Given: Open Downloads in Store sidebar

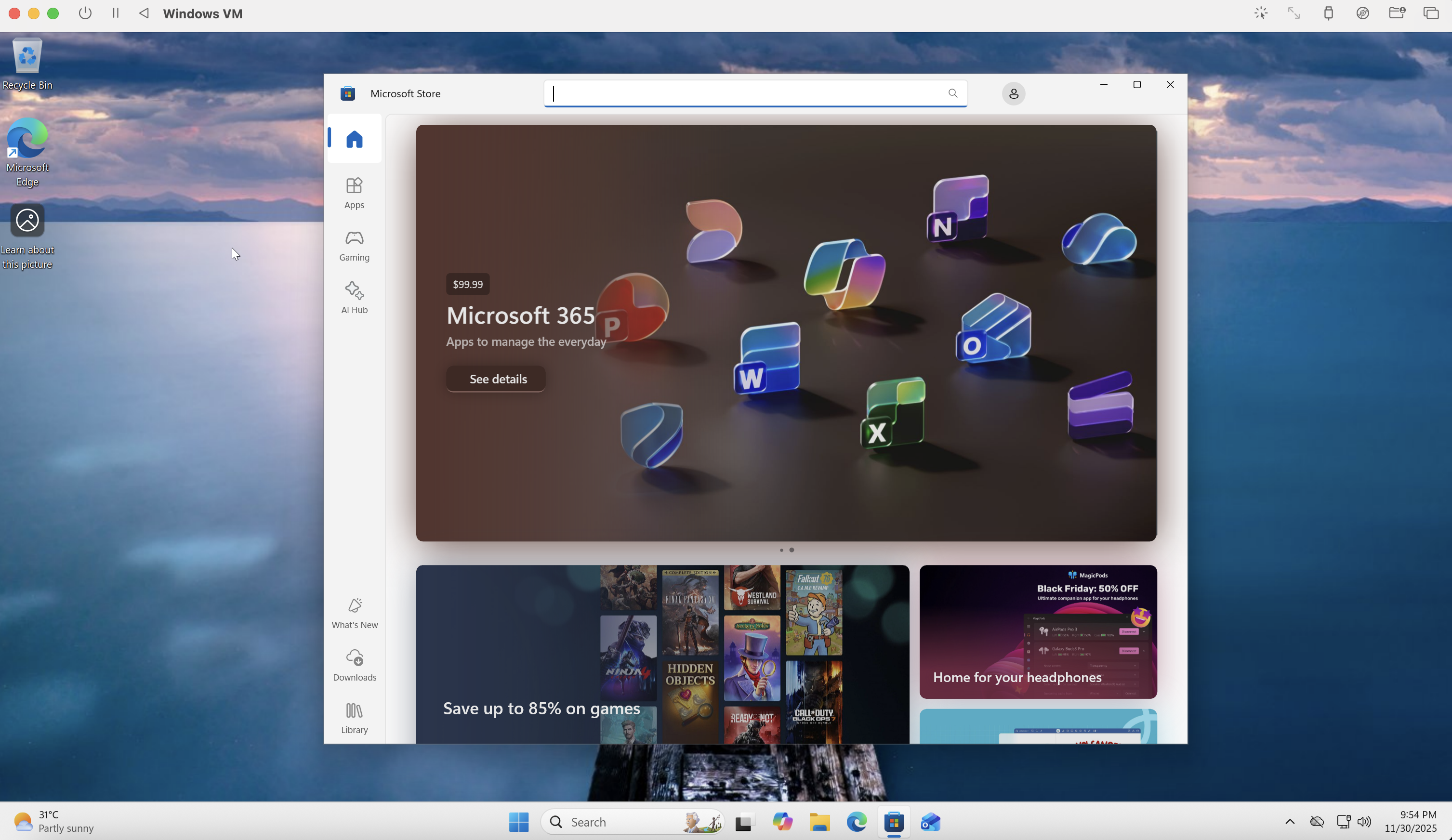Looking at the screenshot, I should (x=355, y=666).
